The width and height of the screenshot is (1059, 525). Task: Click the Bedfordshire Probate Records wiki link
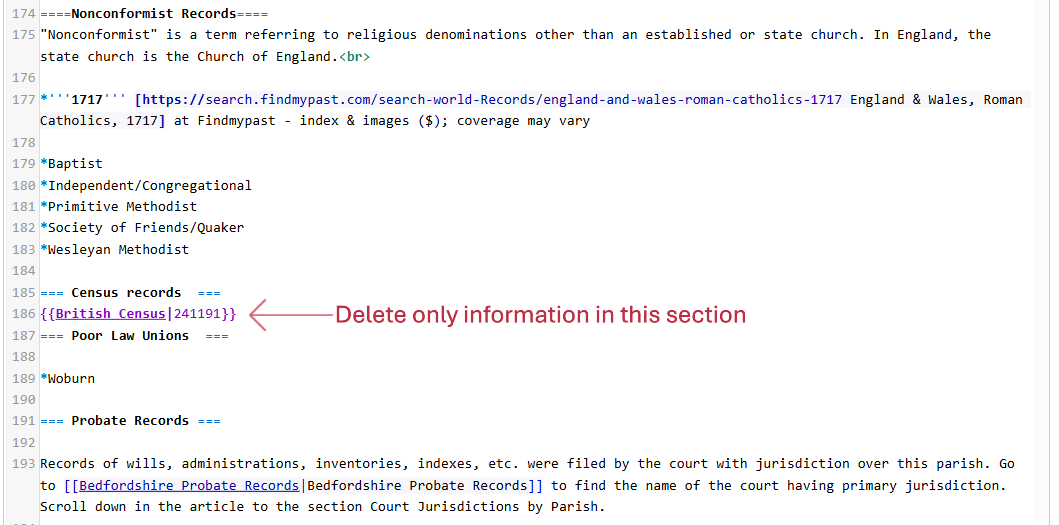point(189,486)
